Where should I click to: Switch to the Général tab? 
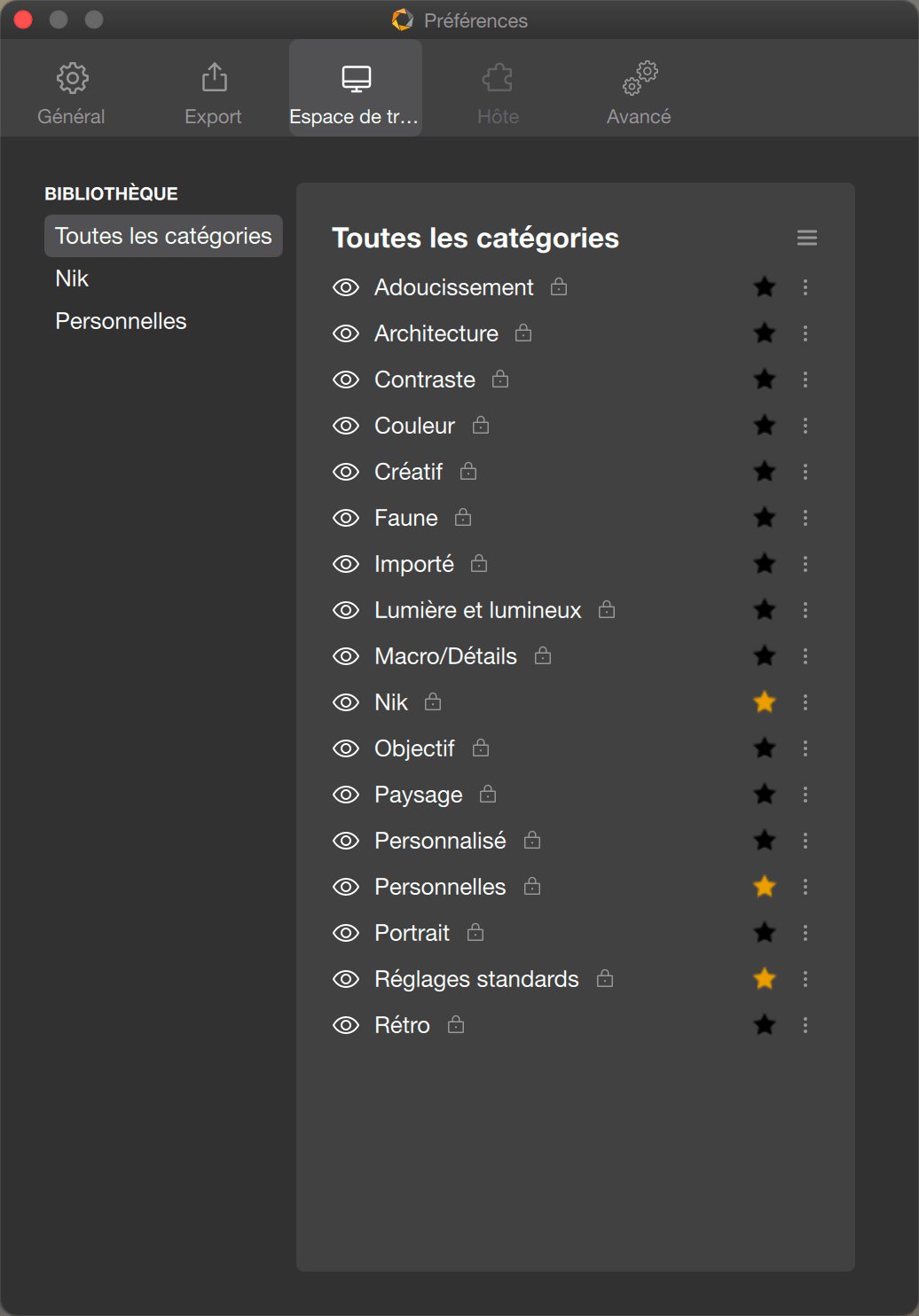tap(71, 95)
